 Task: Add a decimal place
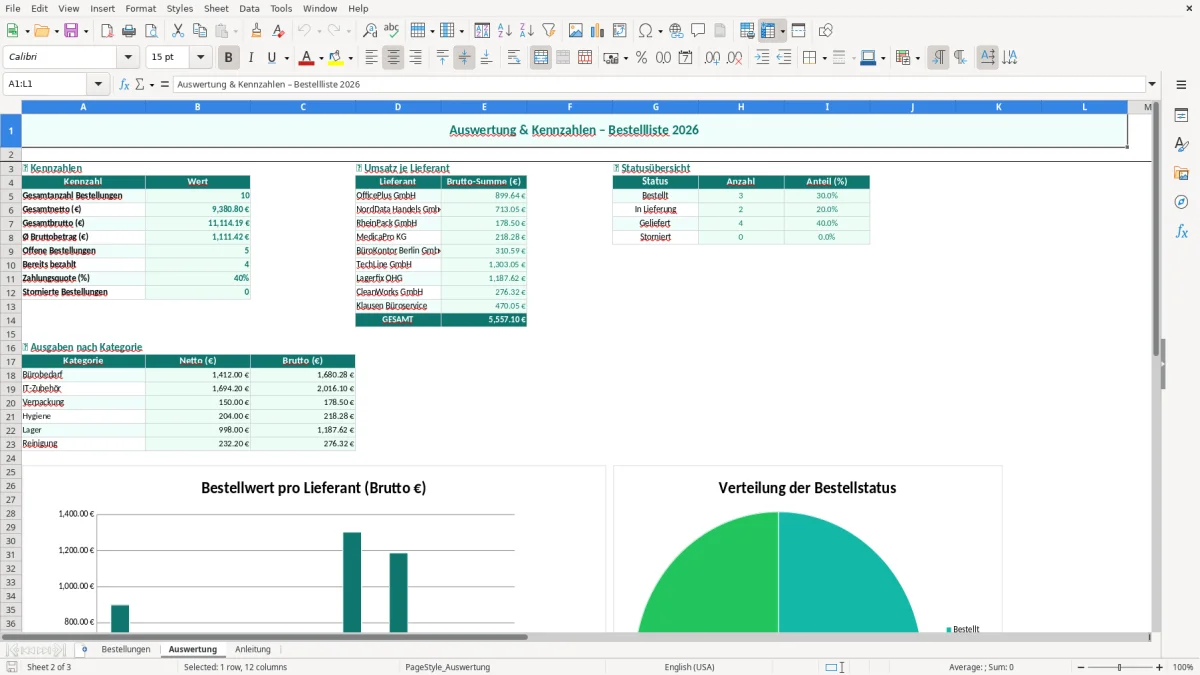pyautogui.click(x=712, y=58)
